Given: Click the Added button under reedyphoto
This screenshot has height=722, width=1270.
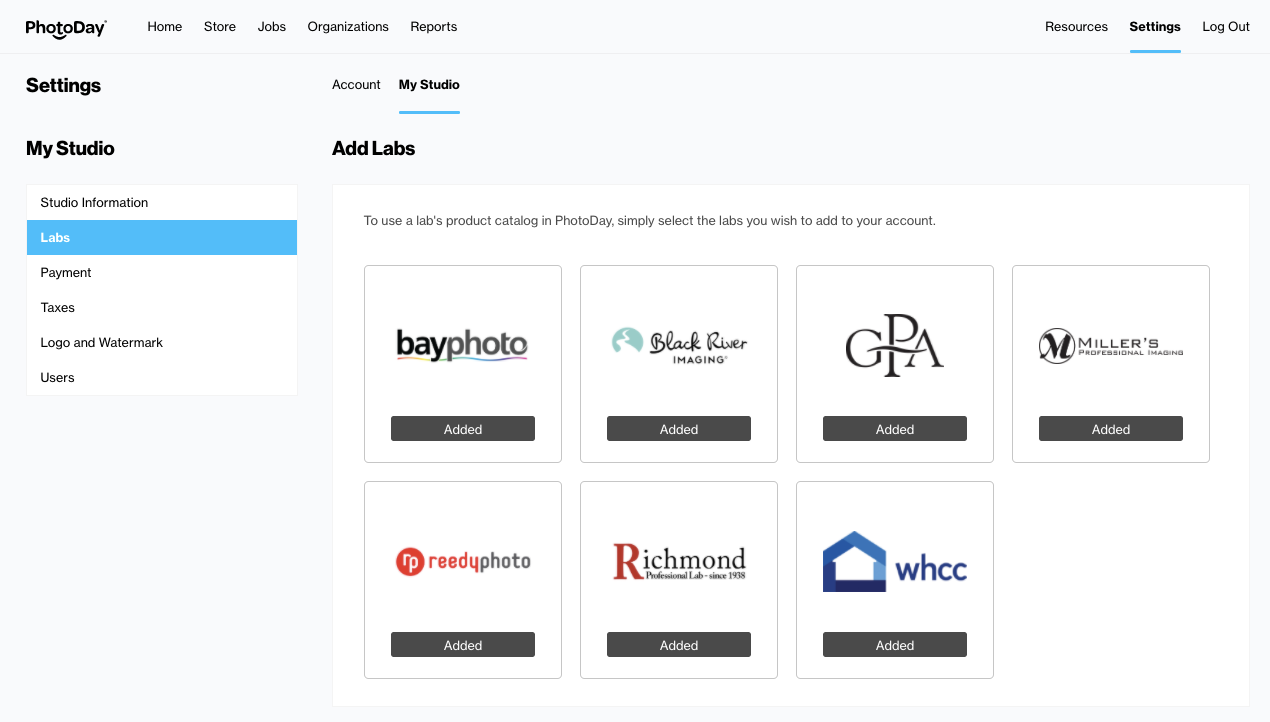Looking at the screenshot, I should [x=463, y=645].
